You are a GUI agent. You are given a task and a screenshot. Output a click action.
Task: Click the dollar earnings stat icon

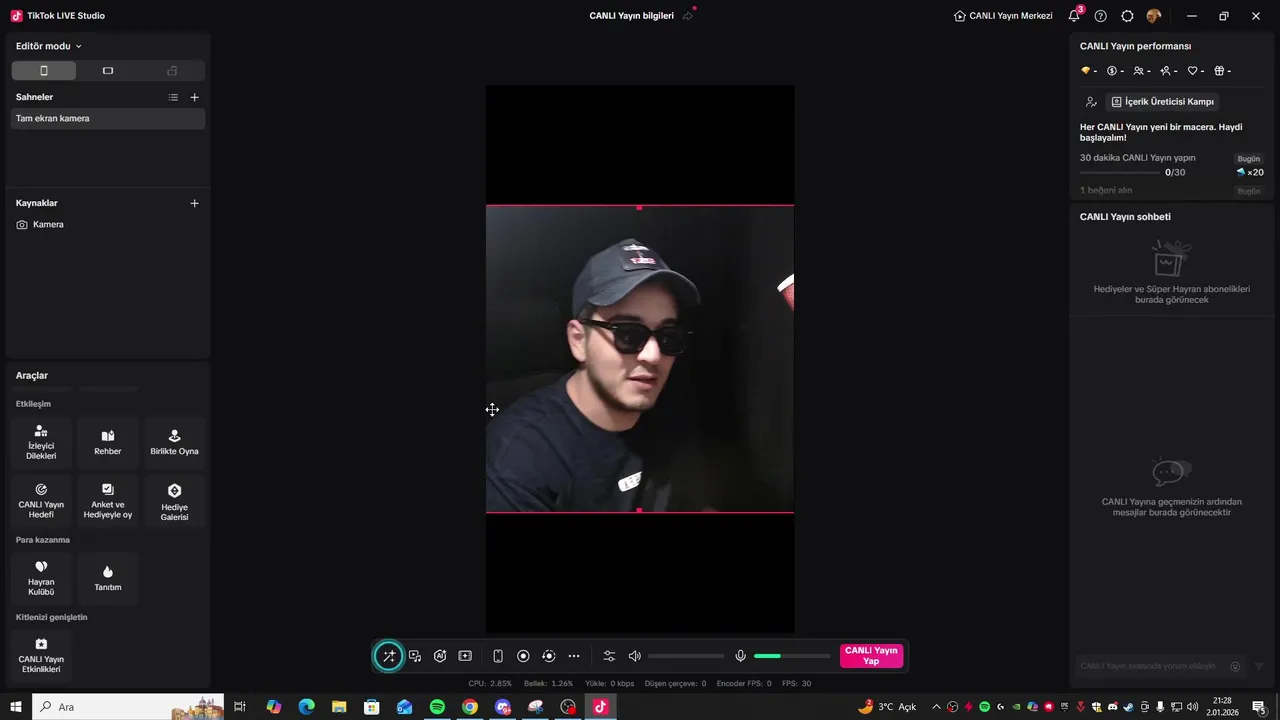click(1115, 71)
